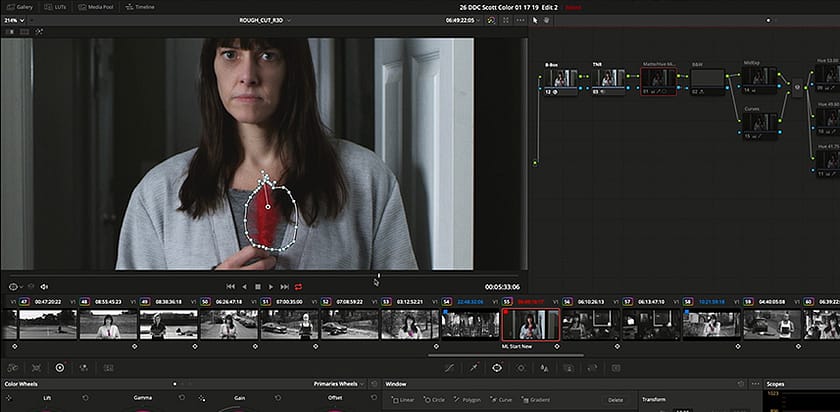The height and width of the screenshot is (412, 840).
Task: Select the B-Box node 12
Action: tap(561, 81)
